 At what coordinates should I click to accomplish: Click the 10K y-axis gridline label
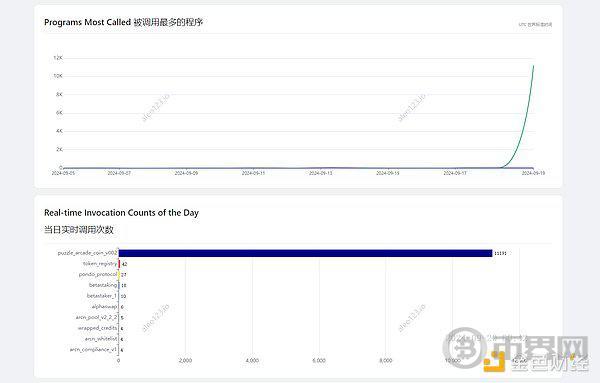click(x=58, y=76)
